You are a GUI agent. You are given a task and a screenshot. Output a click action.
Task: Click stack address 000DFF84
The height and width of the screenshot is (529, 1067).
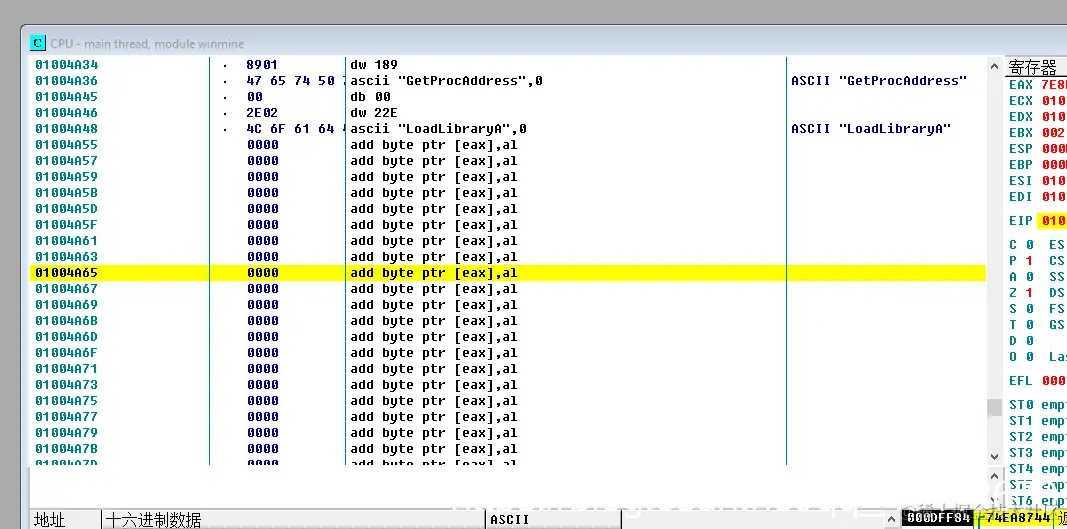click(939, 519)
